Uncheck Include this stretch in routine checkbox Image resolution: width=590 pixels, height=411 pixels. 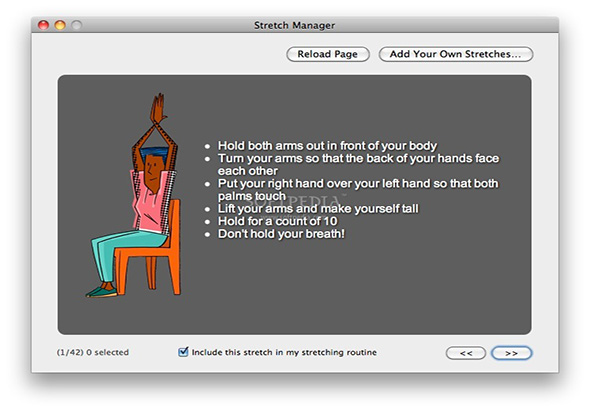coord(183,352)
